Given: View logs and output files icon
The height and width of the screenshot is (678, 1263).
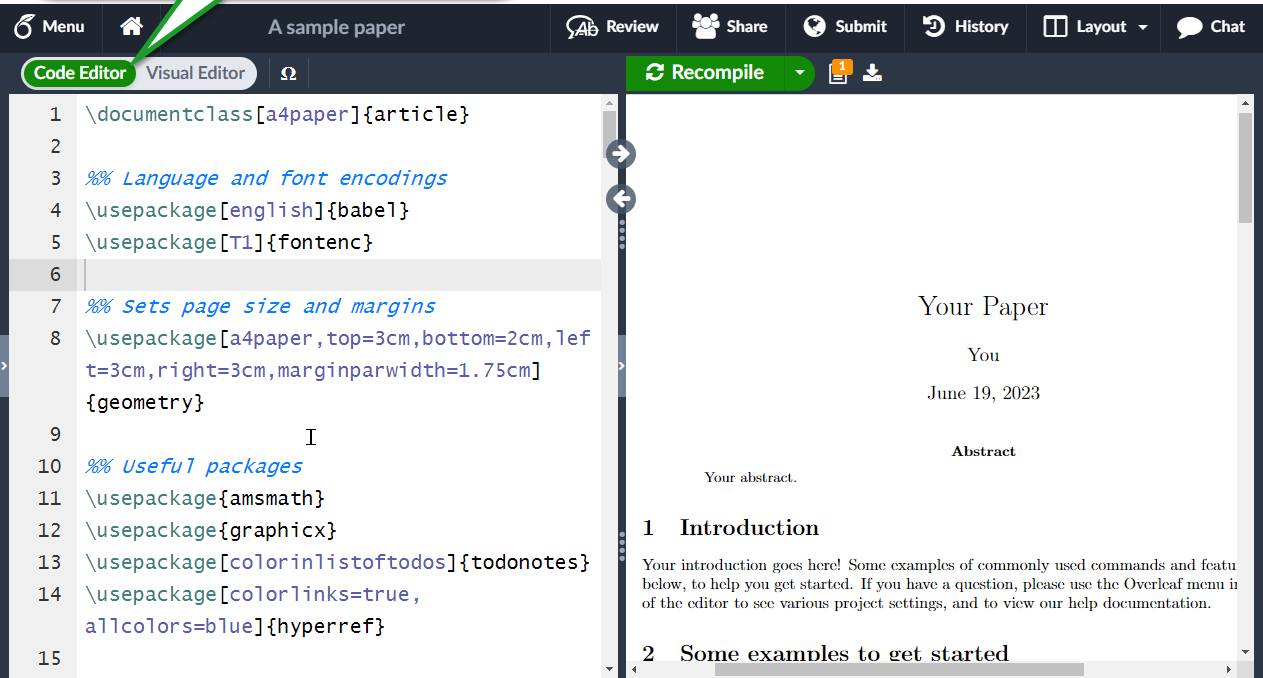Looking at the screenshot, I should coord(838,73).
